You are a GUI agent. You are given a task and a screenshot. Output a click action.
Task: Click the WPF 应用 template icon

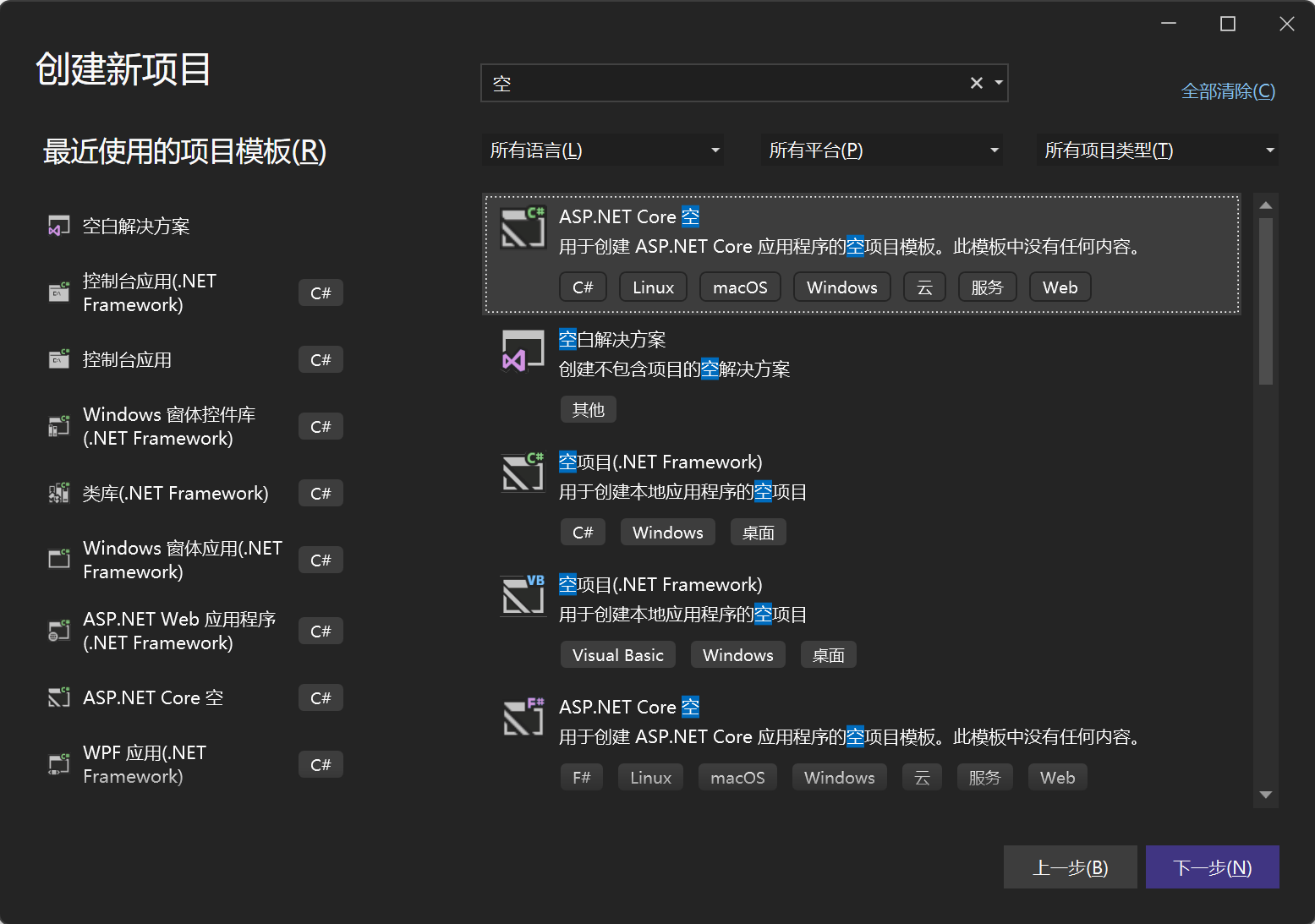click(x=58, y=764)
